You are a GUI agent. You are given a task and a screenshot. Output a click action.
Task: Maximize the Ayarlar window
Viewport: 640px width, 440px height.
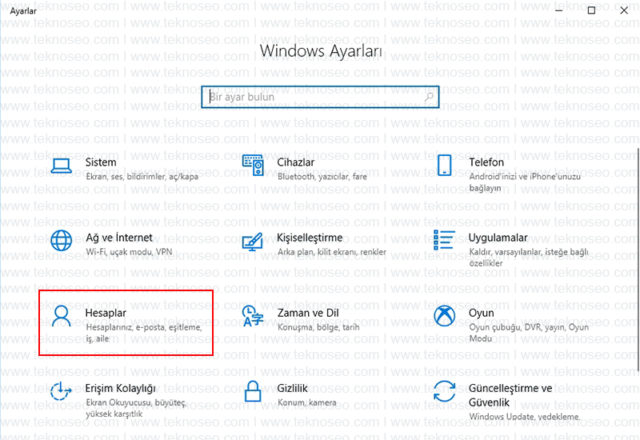coord(591,11)
